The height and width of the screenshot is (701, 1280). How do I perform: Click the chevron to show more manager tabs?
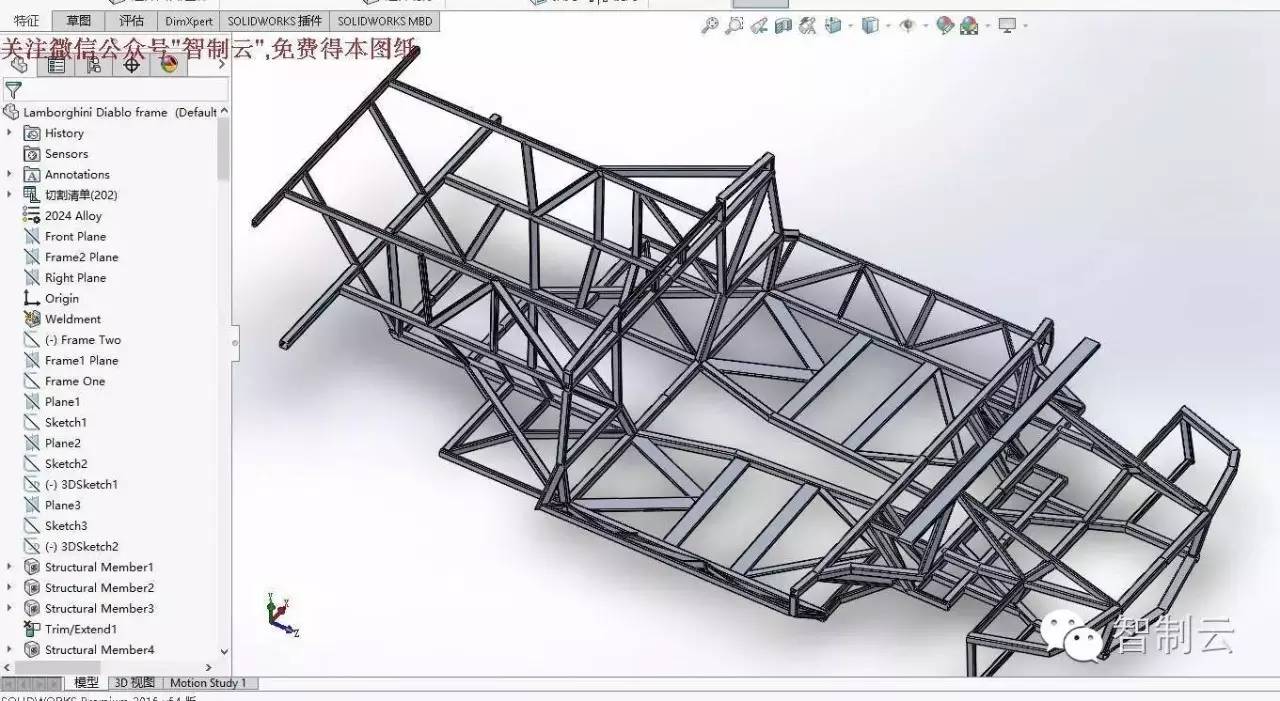coord(221,65)
